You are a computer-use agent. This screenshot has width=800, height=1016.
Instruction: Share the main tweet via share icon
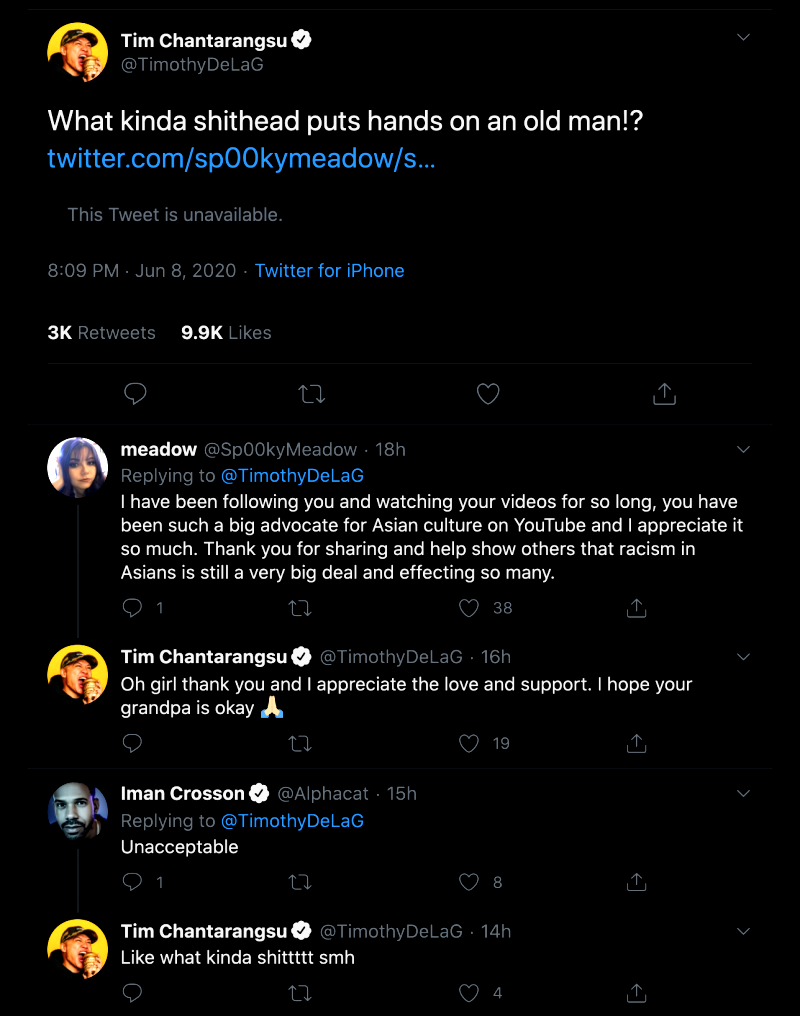[664, 395]
